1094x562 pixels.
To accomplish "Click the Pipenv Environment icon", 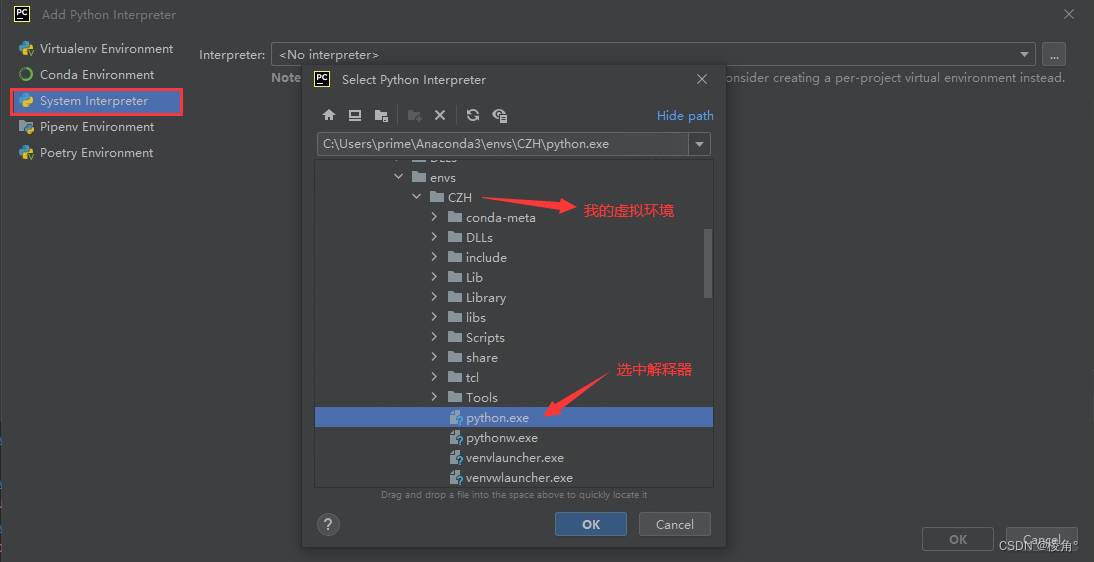I will tap(27, 126).
